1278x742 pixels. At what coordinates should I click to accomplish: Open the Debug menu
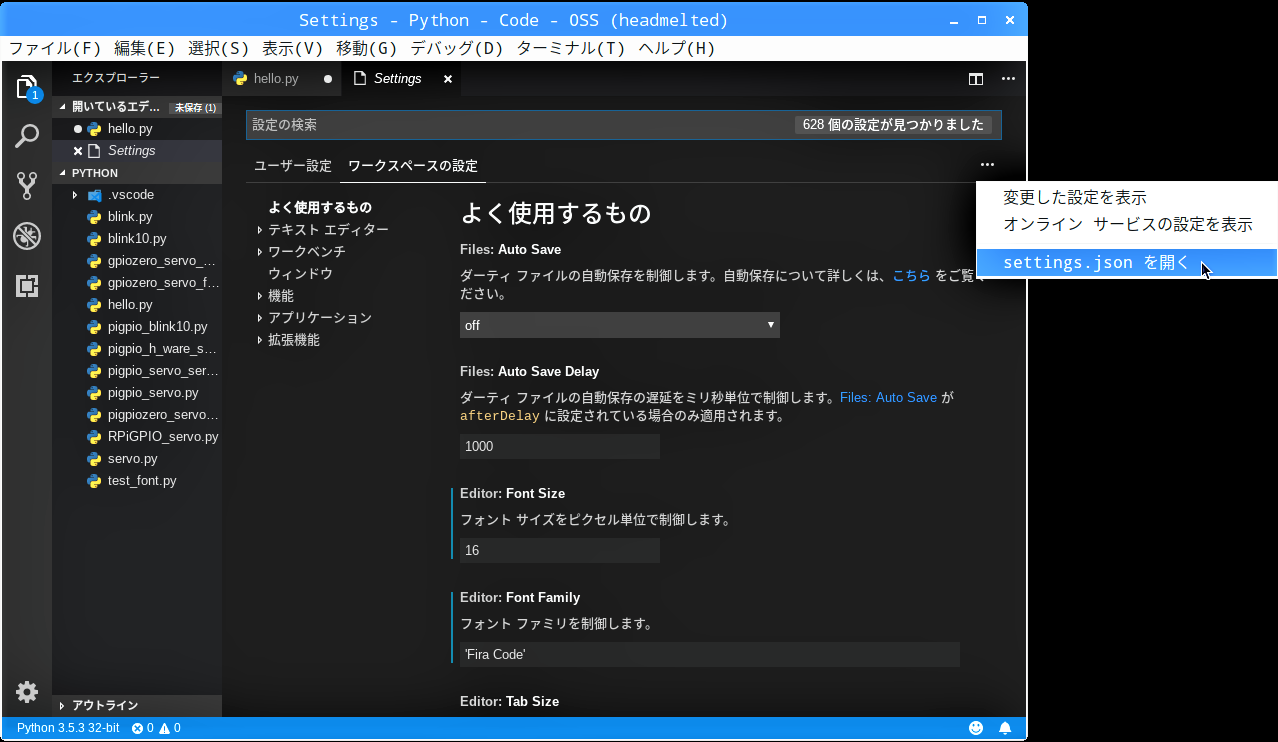pos(456,48)
